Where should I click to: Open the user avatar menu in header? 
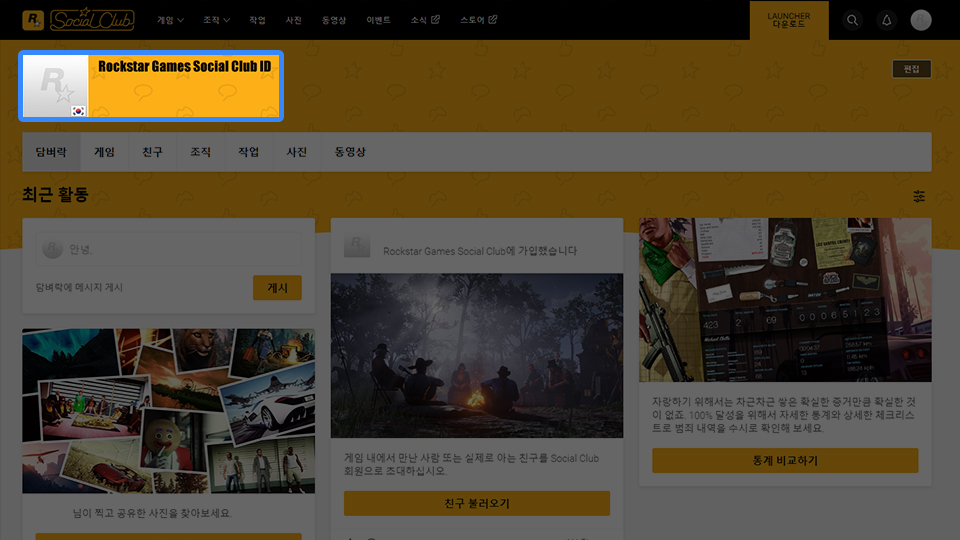921,20
